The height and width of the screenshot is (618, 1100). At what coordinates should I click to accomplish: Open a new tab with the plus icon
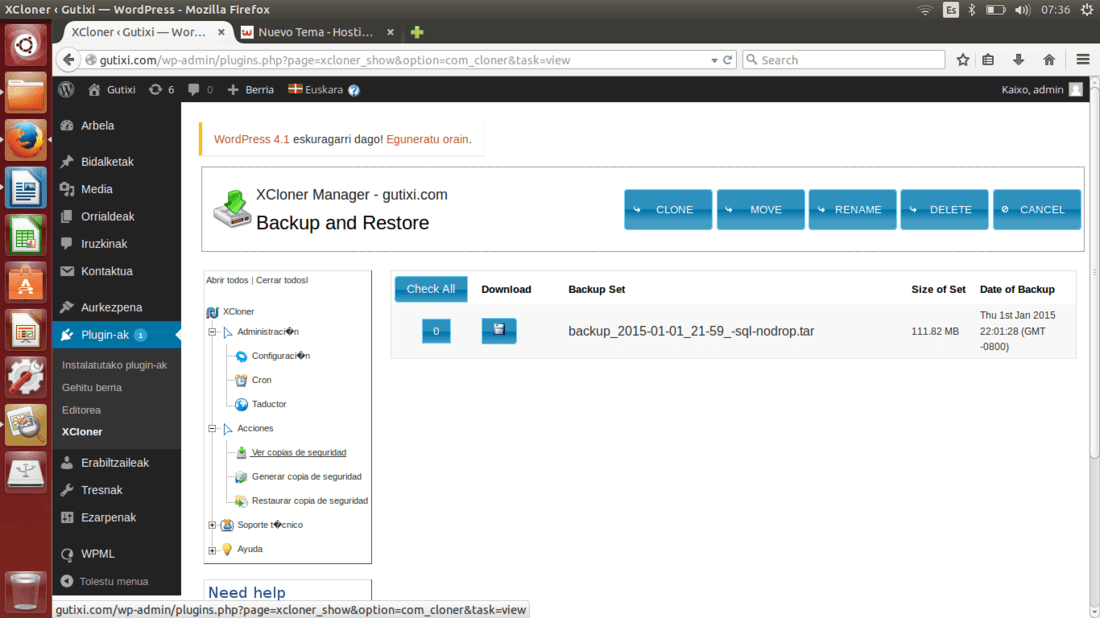click(x=417, y=32)
